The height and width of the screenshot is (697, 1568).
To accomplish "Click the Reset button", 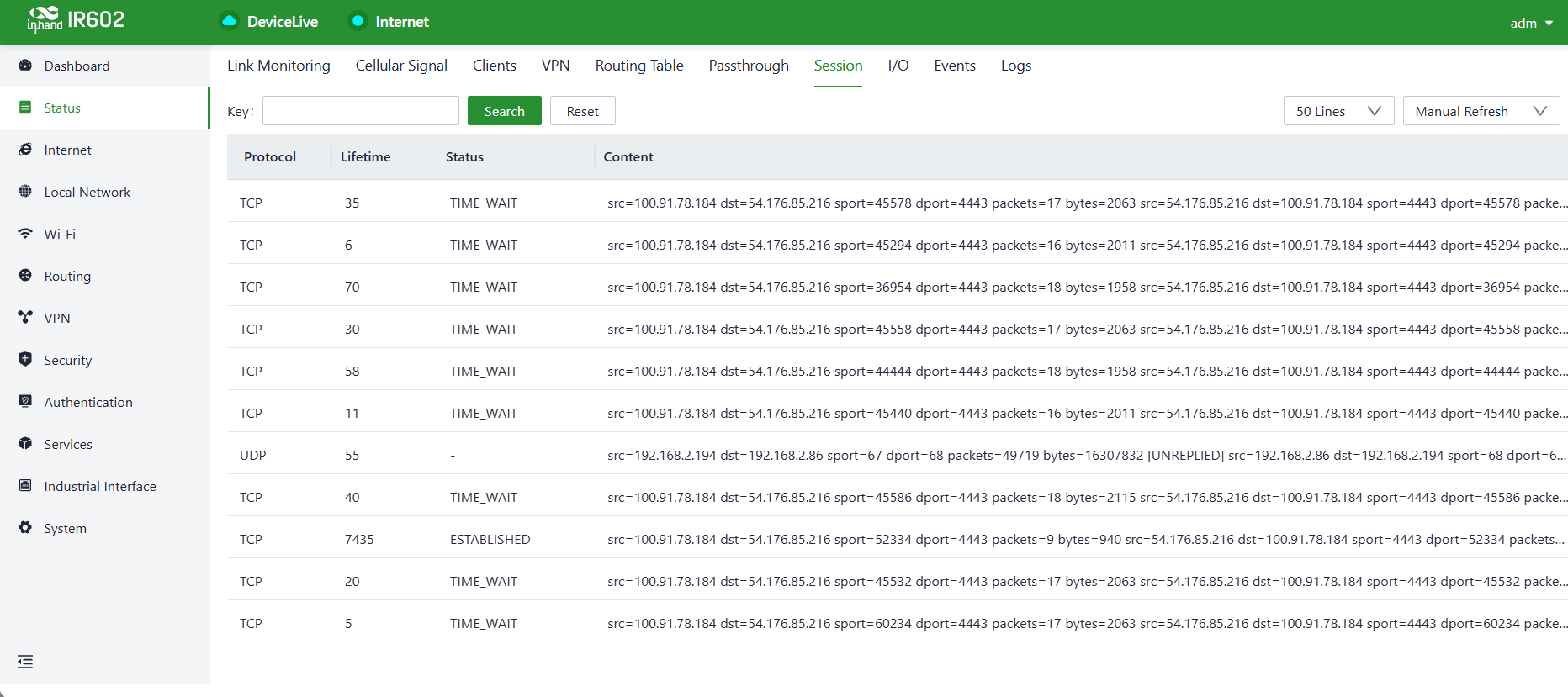I will 583,111.
